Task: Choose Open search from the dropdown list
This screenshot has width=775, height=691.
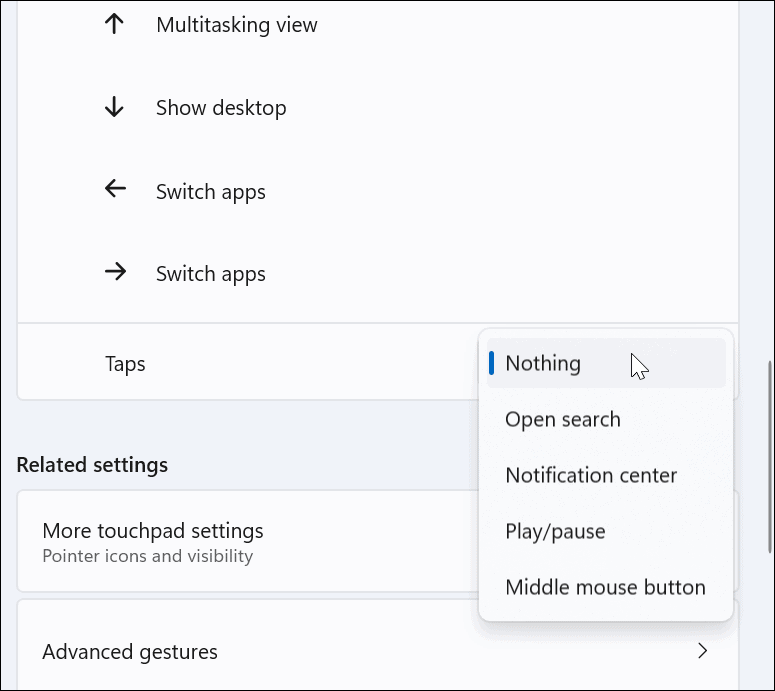Action: pyautogui.click(x=562, y=420)
